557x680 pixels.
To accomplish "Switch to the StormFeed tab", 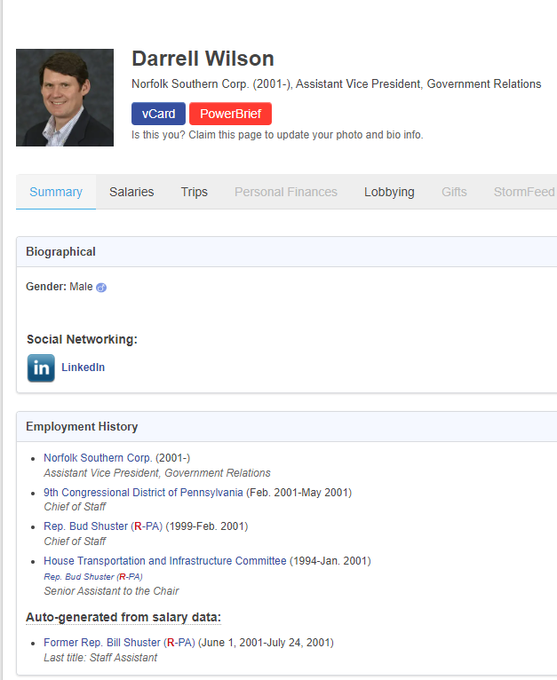I will (524, 192).
